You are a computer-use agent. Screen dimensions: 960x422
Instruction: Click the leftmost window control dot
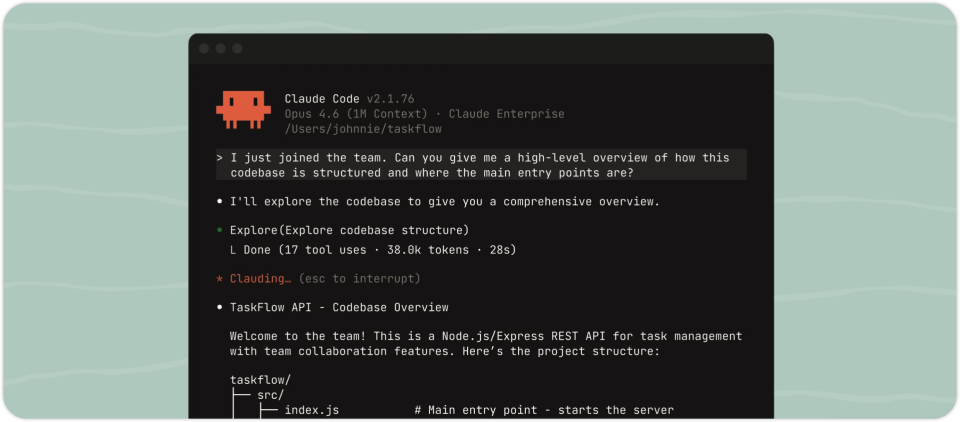pos(204,48)
